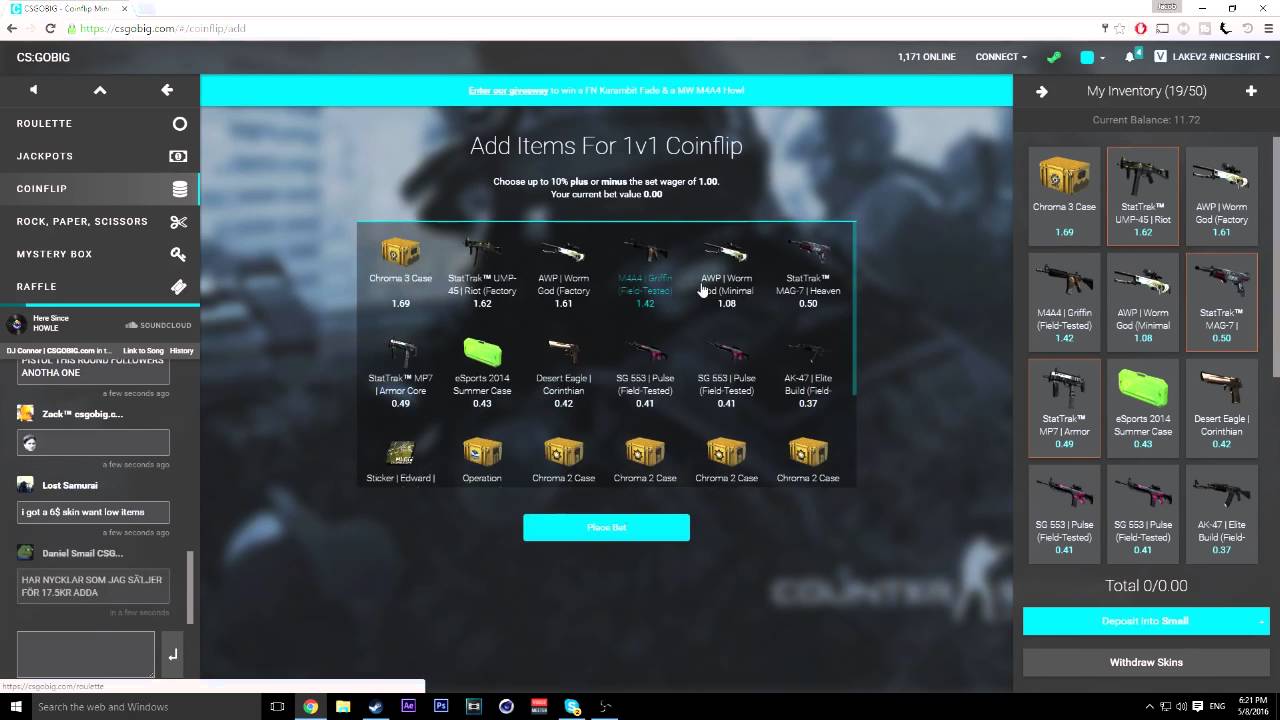The image size is (1280, 720).
Task: Click the sidebar left-arrow collapse icon
Action: [167, 90]
